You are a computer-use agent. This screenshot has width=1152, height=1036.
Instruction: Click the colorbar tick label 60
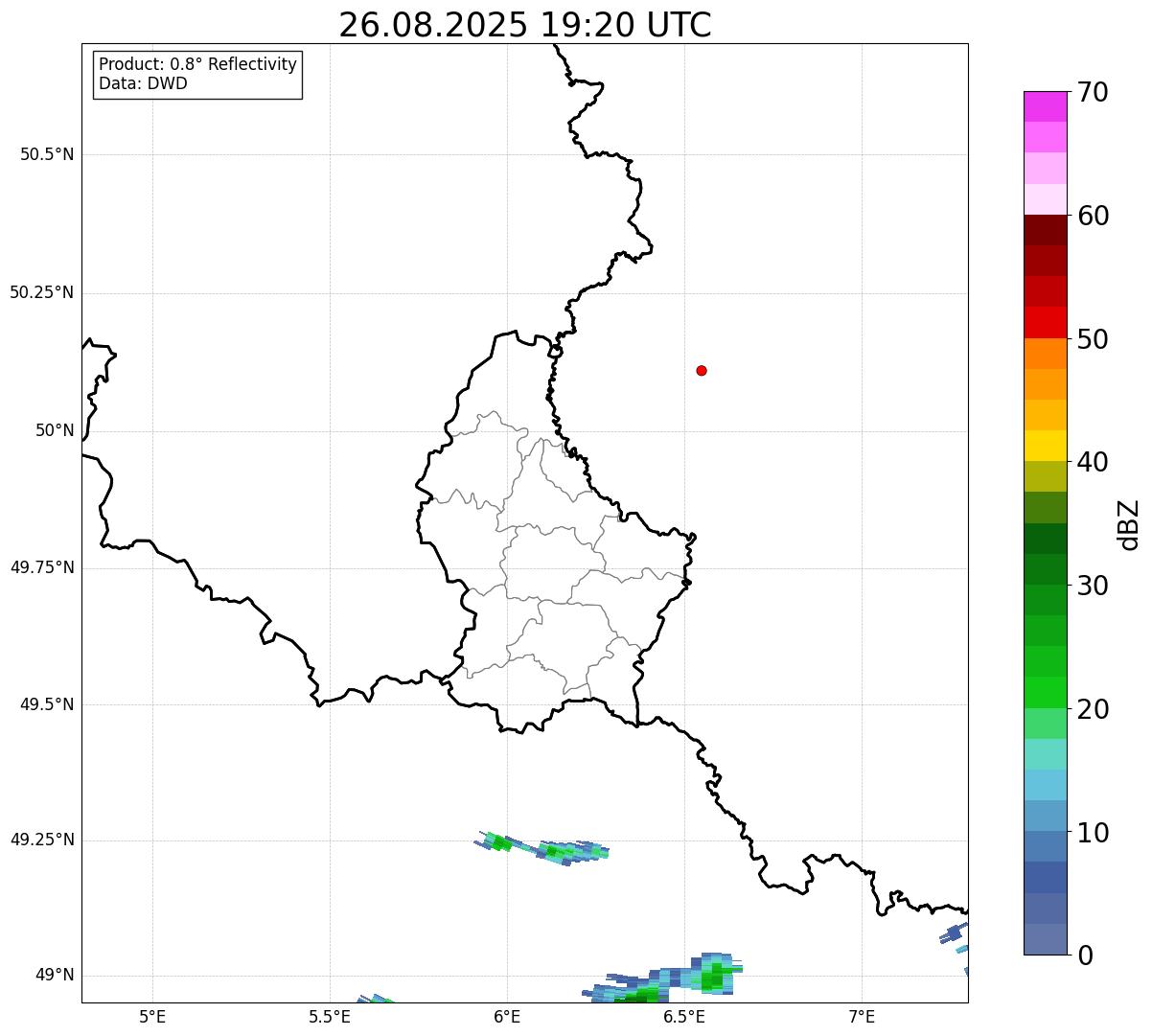tap(1093, 217)
